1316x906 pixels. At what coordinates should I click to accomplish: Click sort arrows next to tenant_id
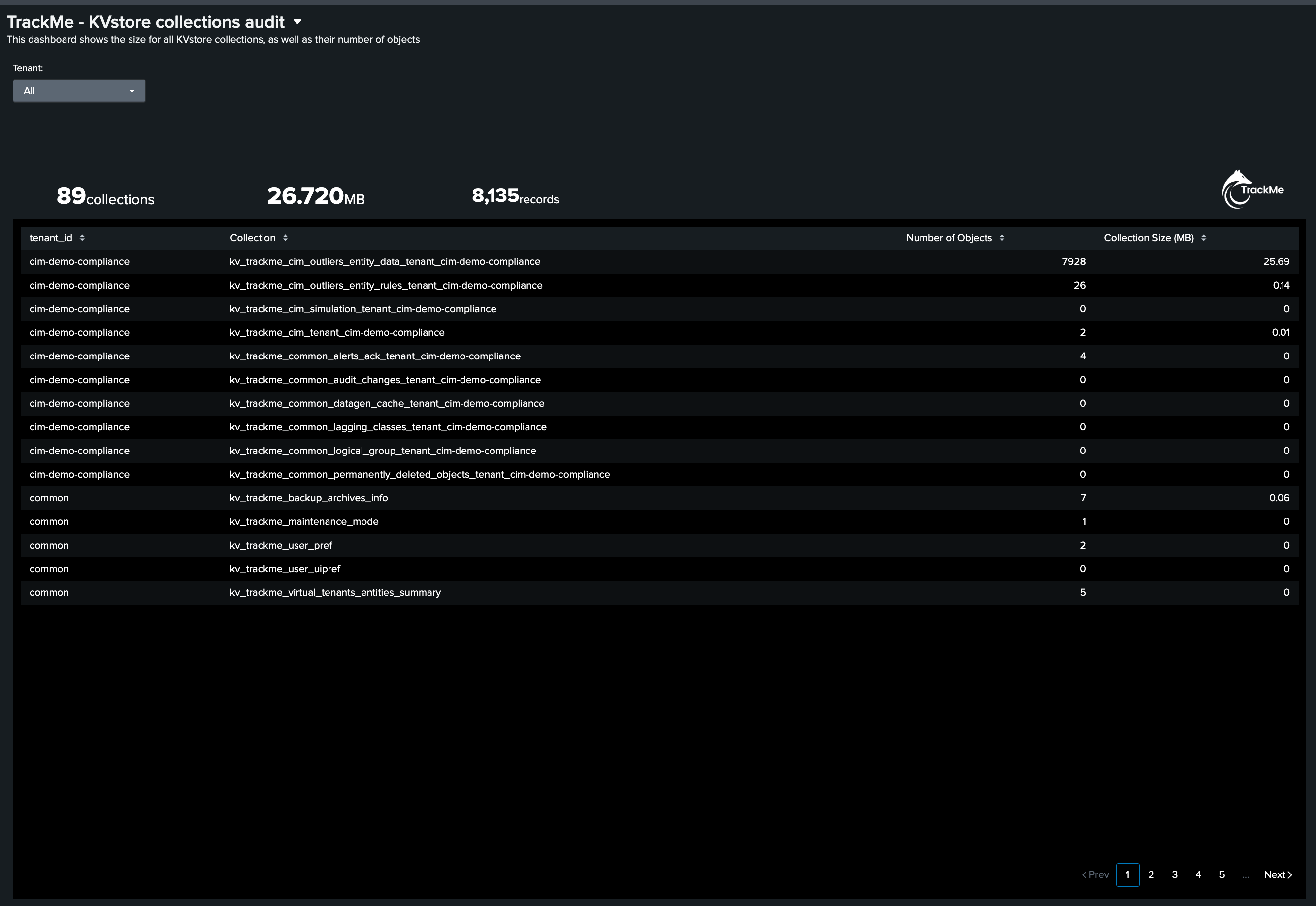82,238
